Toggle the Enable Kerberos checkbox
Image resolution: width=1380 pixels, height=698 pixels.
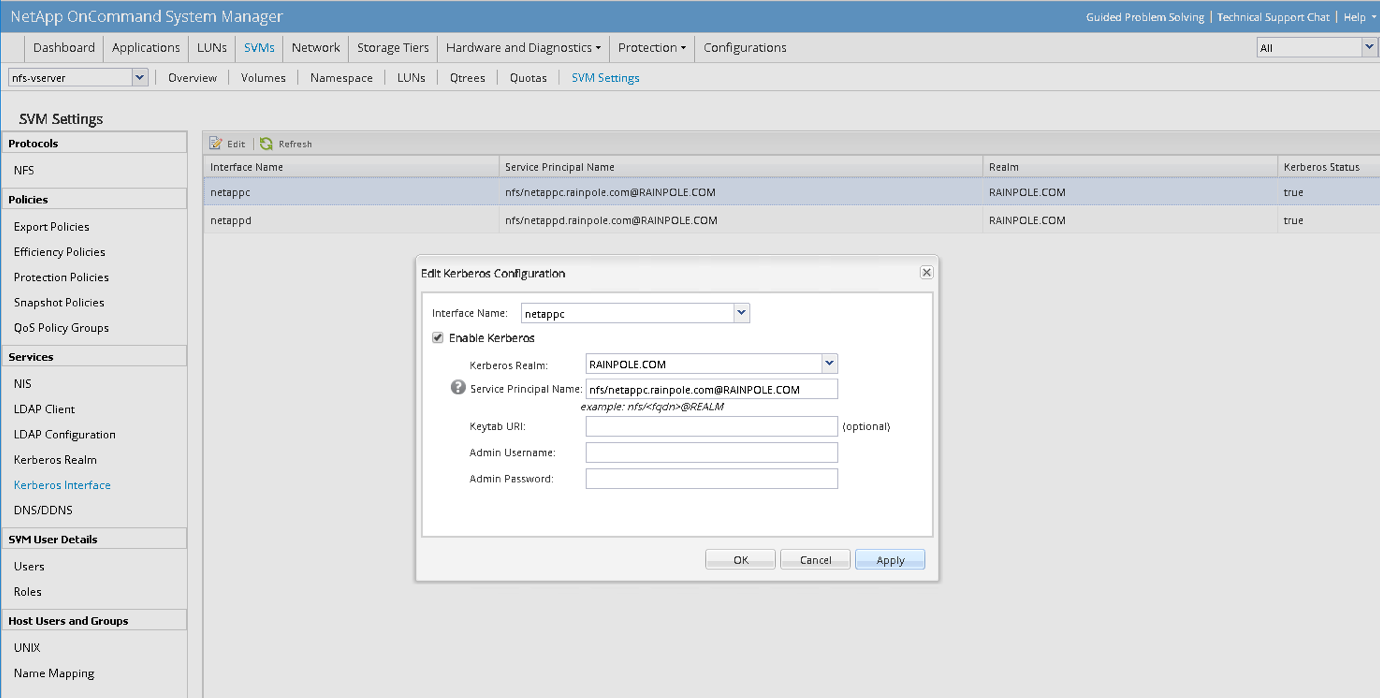pos(438,338)
